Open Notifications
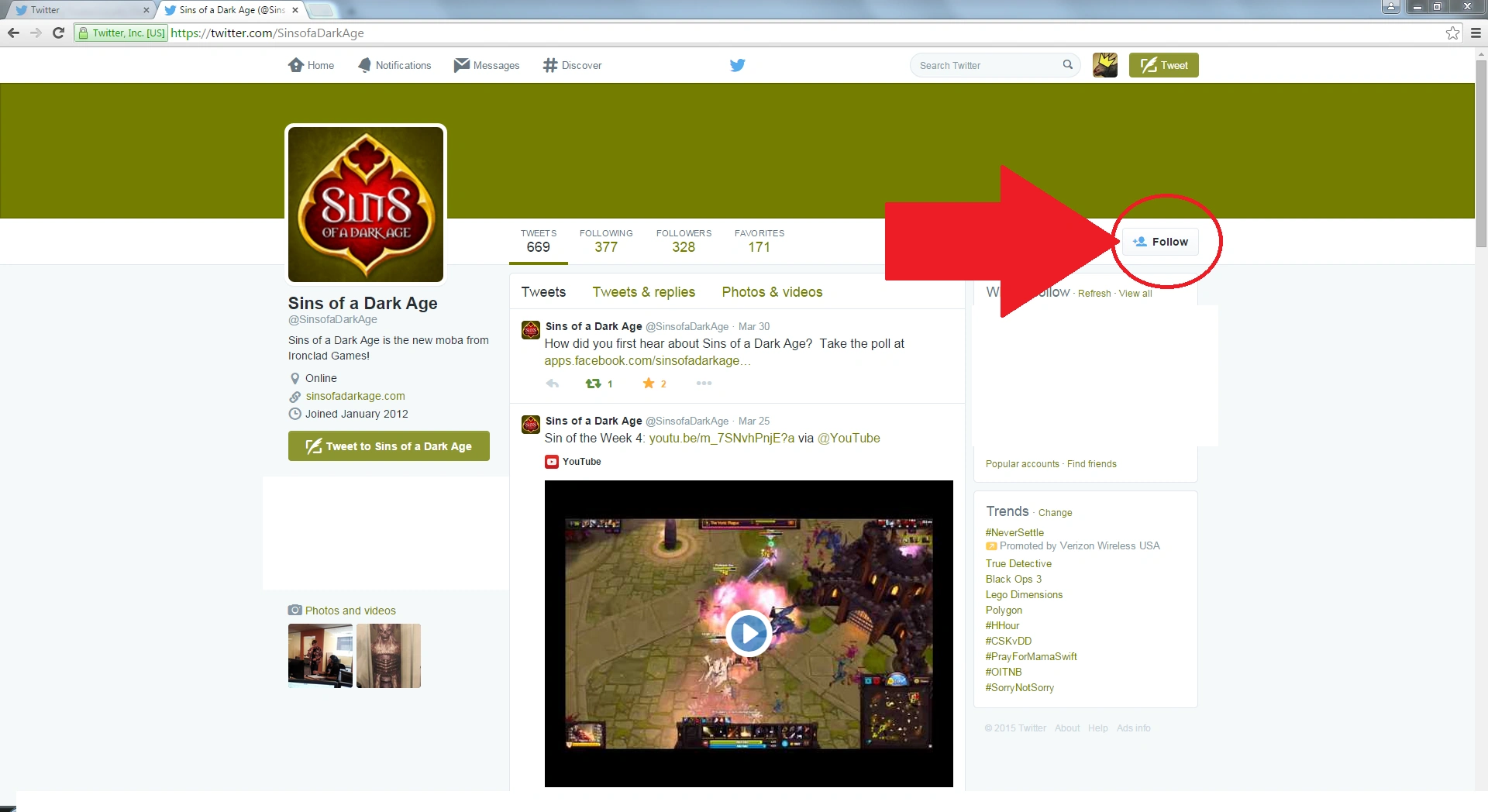Viewport: 1488px width, 812px height. (x=394, y=65)
